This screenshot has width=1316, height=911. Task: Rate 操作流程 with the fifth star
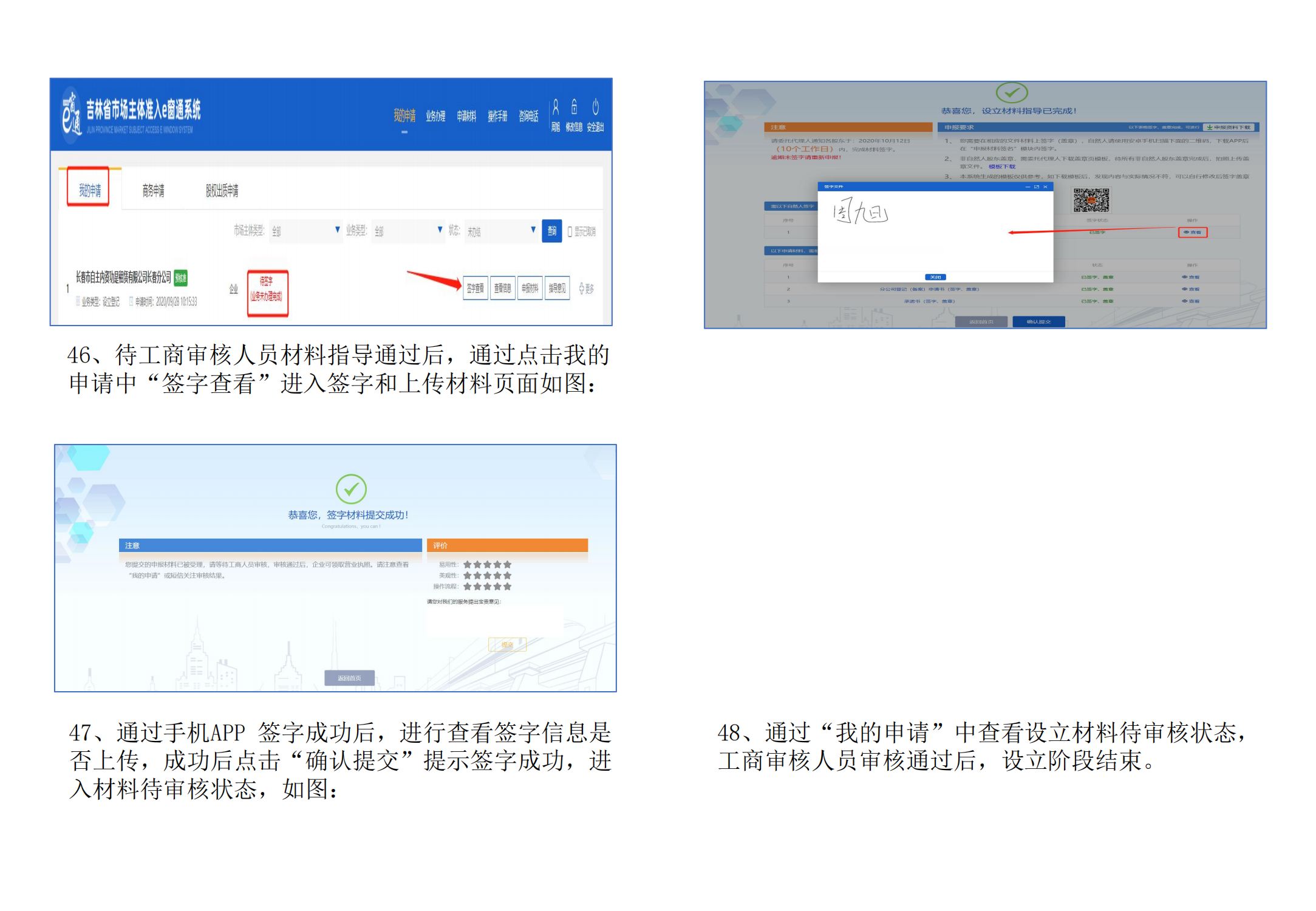pyautogui.click(x=508, y=587)
